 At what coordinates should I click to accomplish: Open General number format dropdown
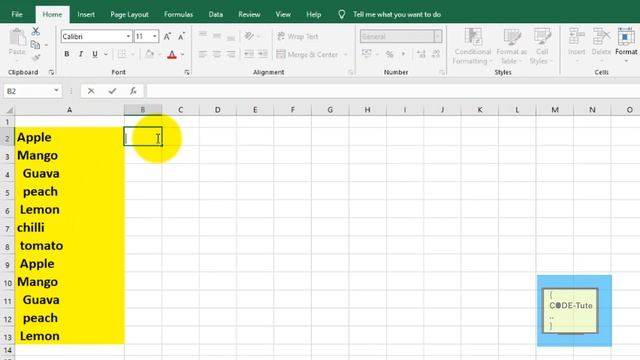click(438, 36)
